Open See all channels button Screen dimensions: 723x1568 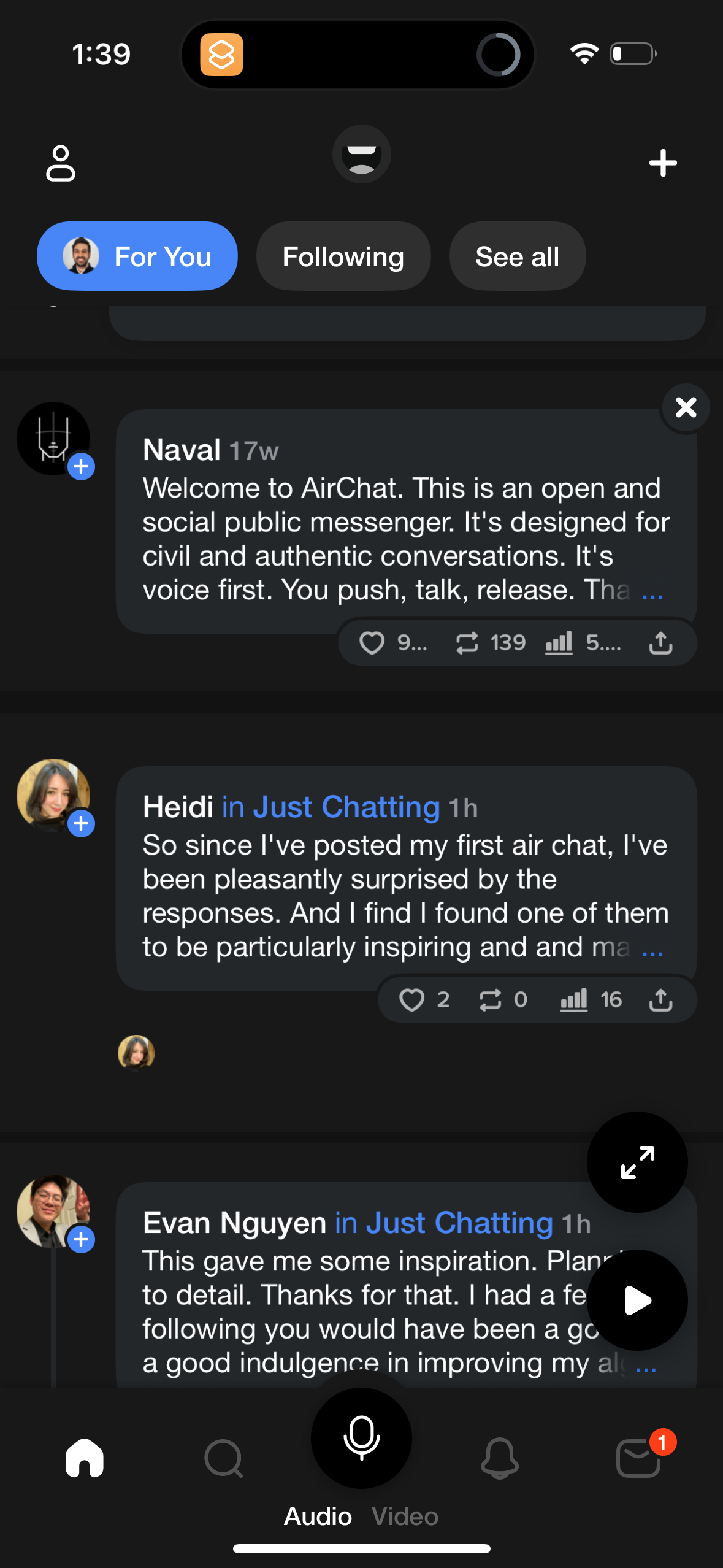click(x=517, y=256)
